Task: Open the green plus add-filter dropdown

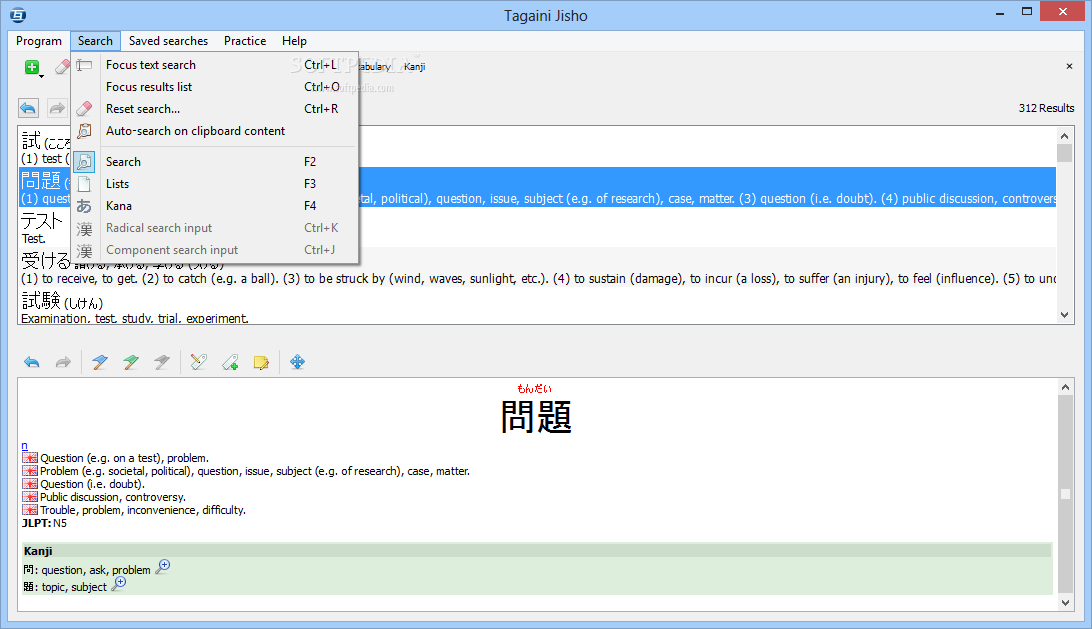Action: click(x=33, y=68)
